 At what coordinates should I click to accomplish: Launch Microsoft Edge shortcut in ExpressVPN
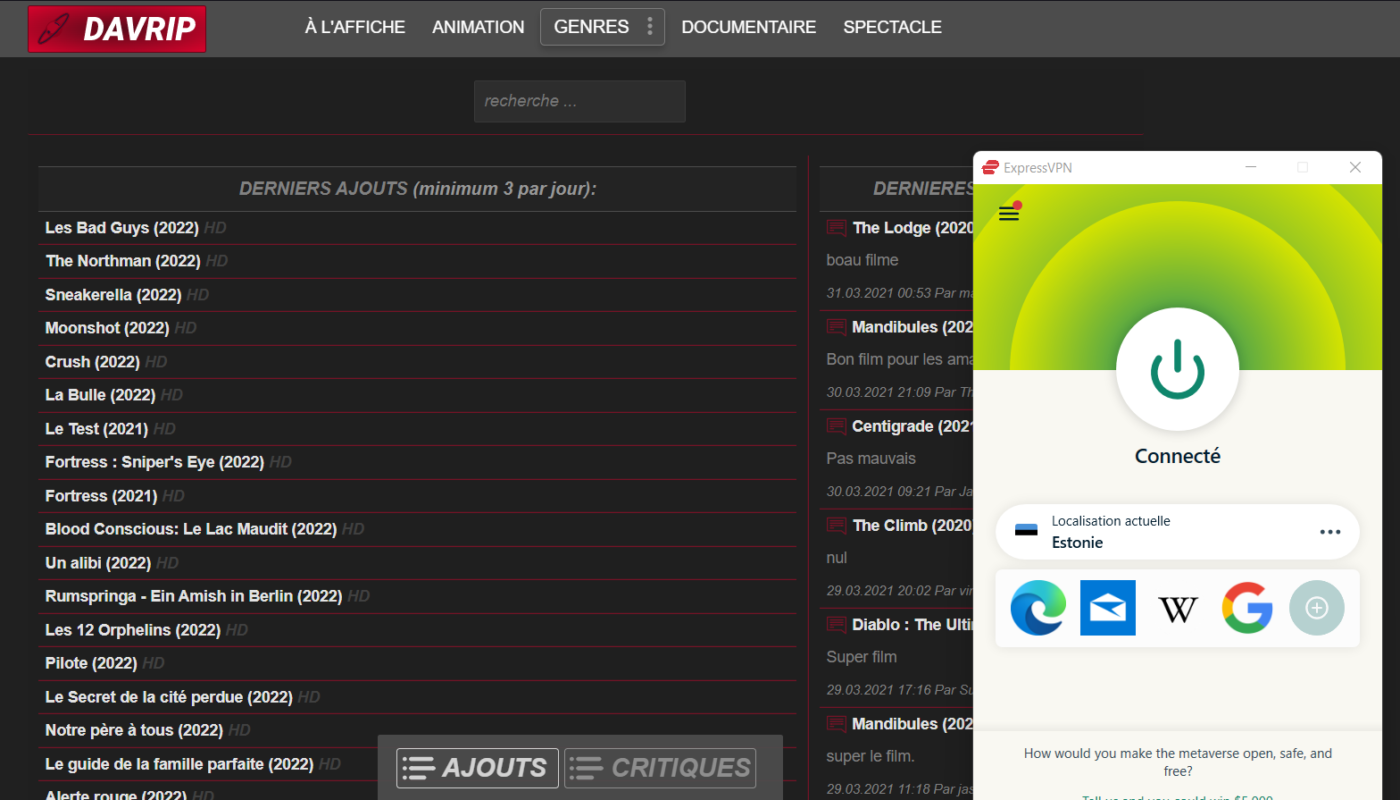[1038, 608]
